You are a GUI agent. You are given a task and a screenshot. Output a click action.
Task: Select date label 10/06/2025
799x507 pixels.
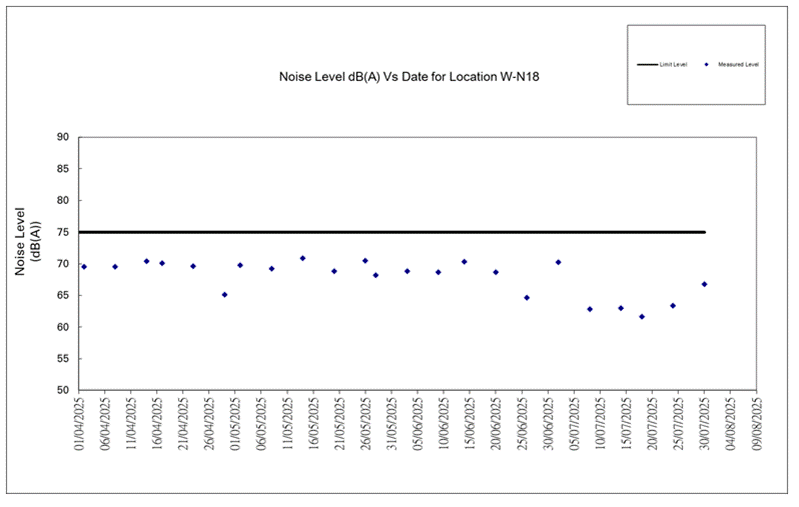tap(443, 424)
